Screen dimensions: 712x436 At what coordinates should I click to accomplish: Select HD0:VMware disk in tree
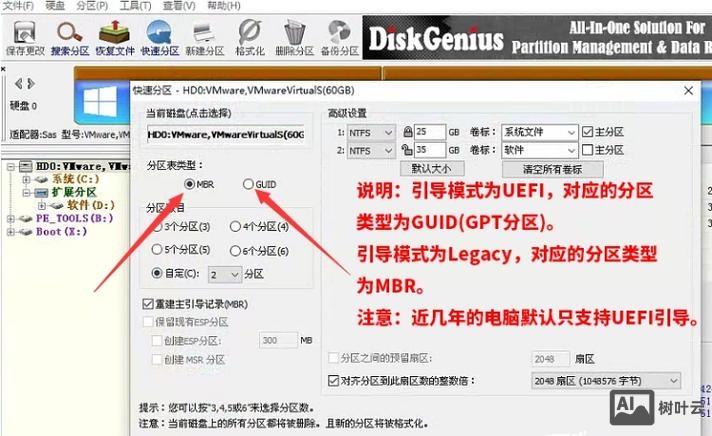tap(83, 166)
